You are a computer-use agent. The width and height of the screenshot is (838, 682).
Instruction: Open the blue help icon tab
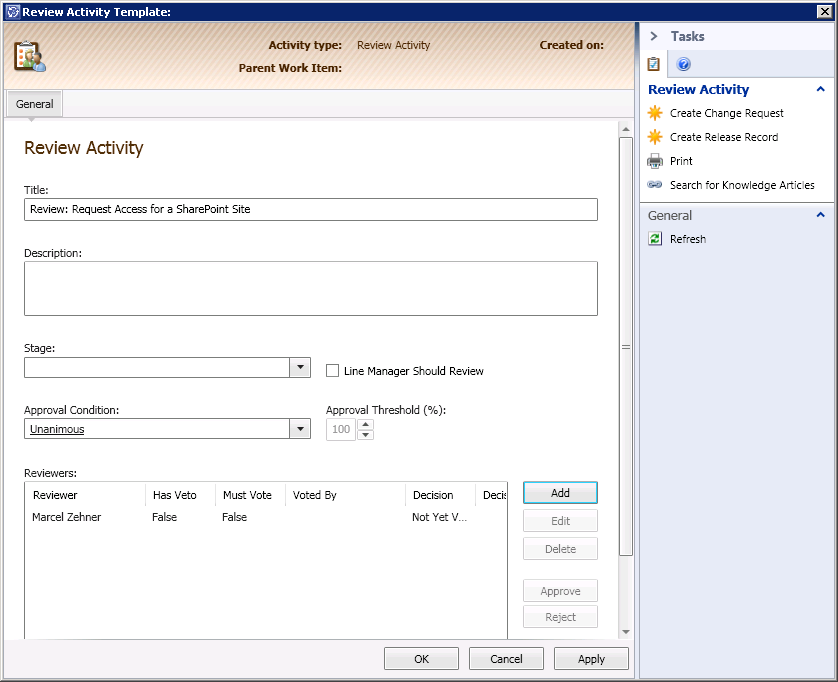pos(684,64)
